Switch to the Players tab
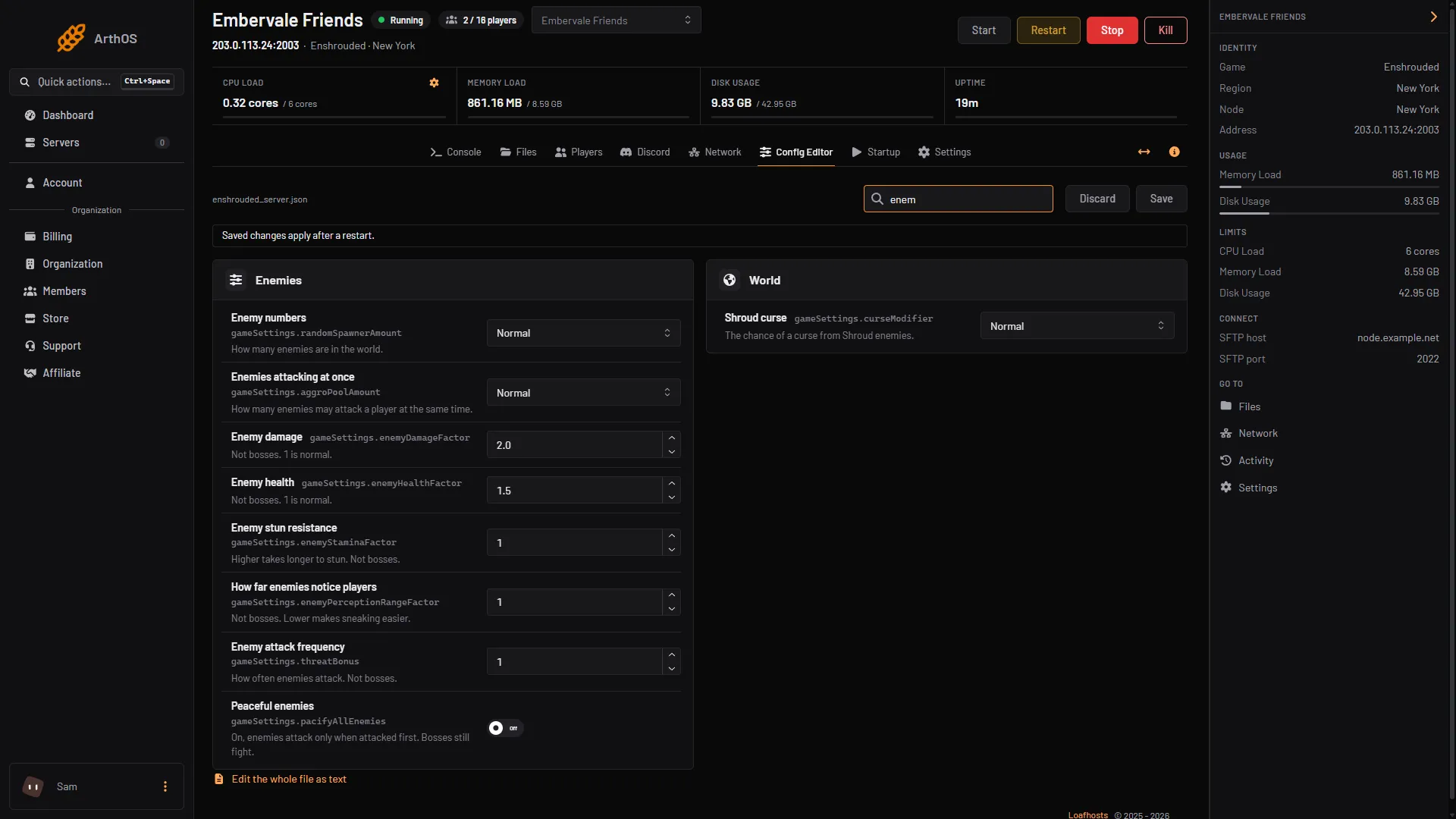 pos(579,152)
